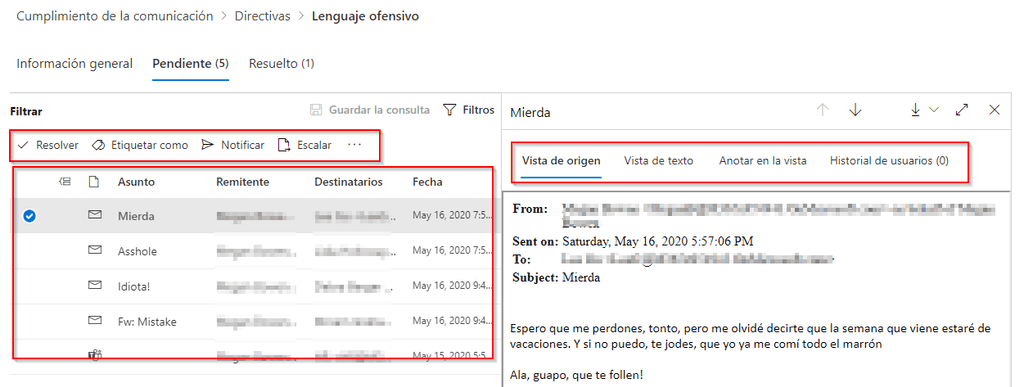
Task: Switch to Pendiente (5) tab
Action: 190,63
